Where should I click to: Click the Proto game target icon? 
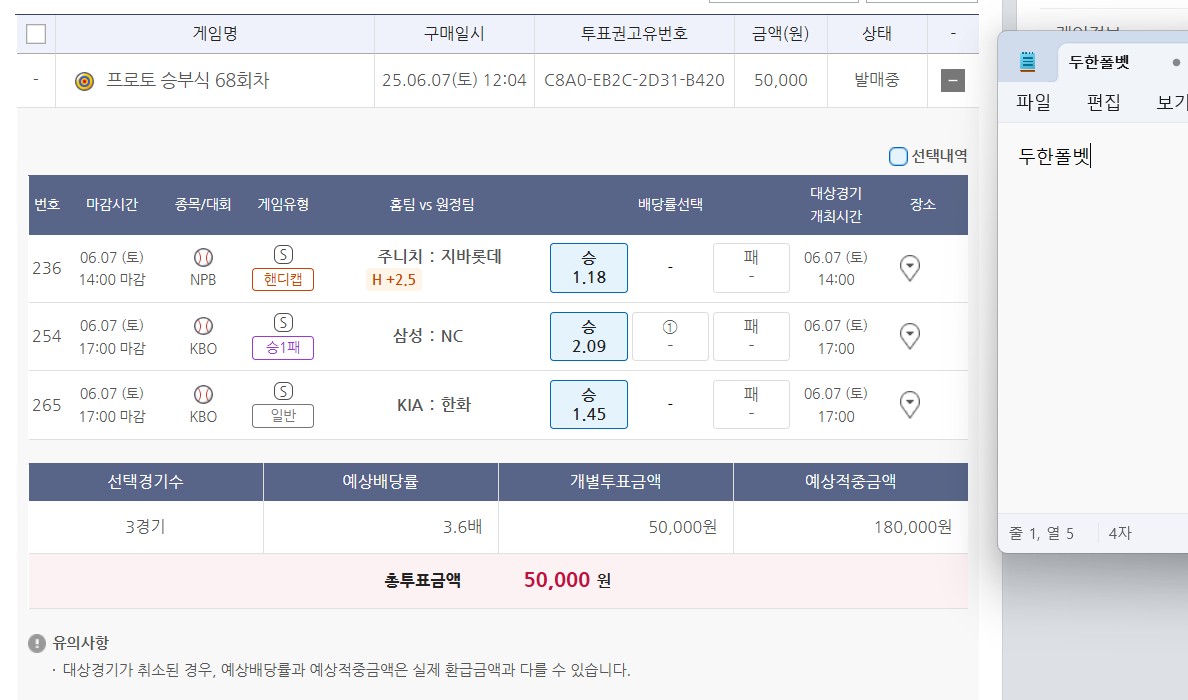[x=85, y=81]
